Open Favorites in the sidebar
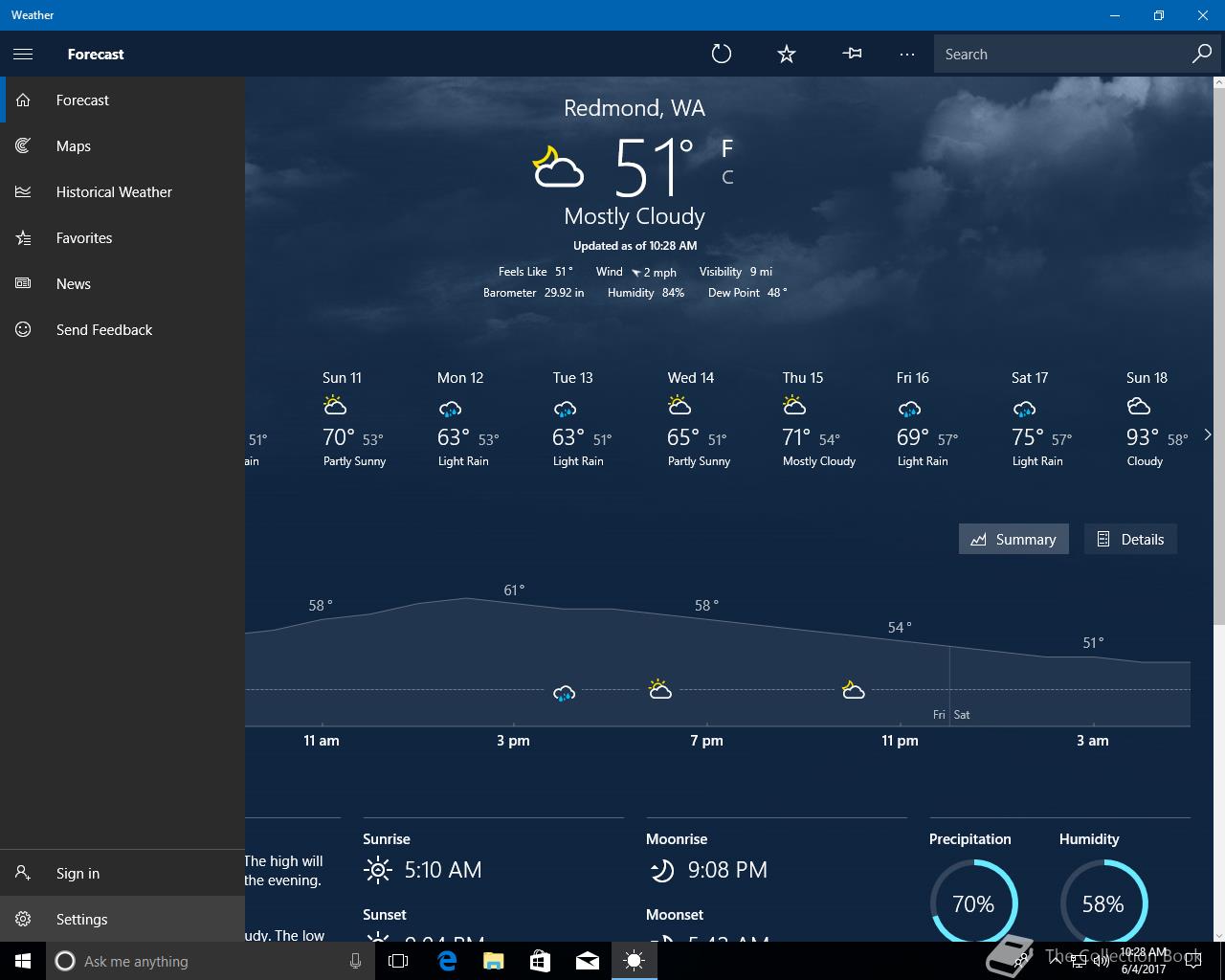1225x980 pixels. [122, 237]
